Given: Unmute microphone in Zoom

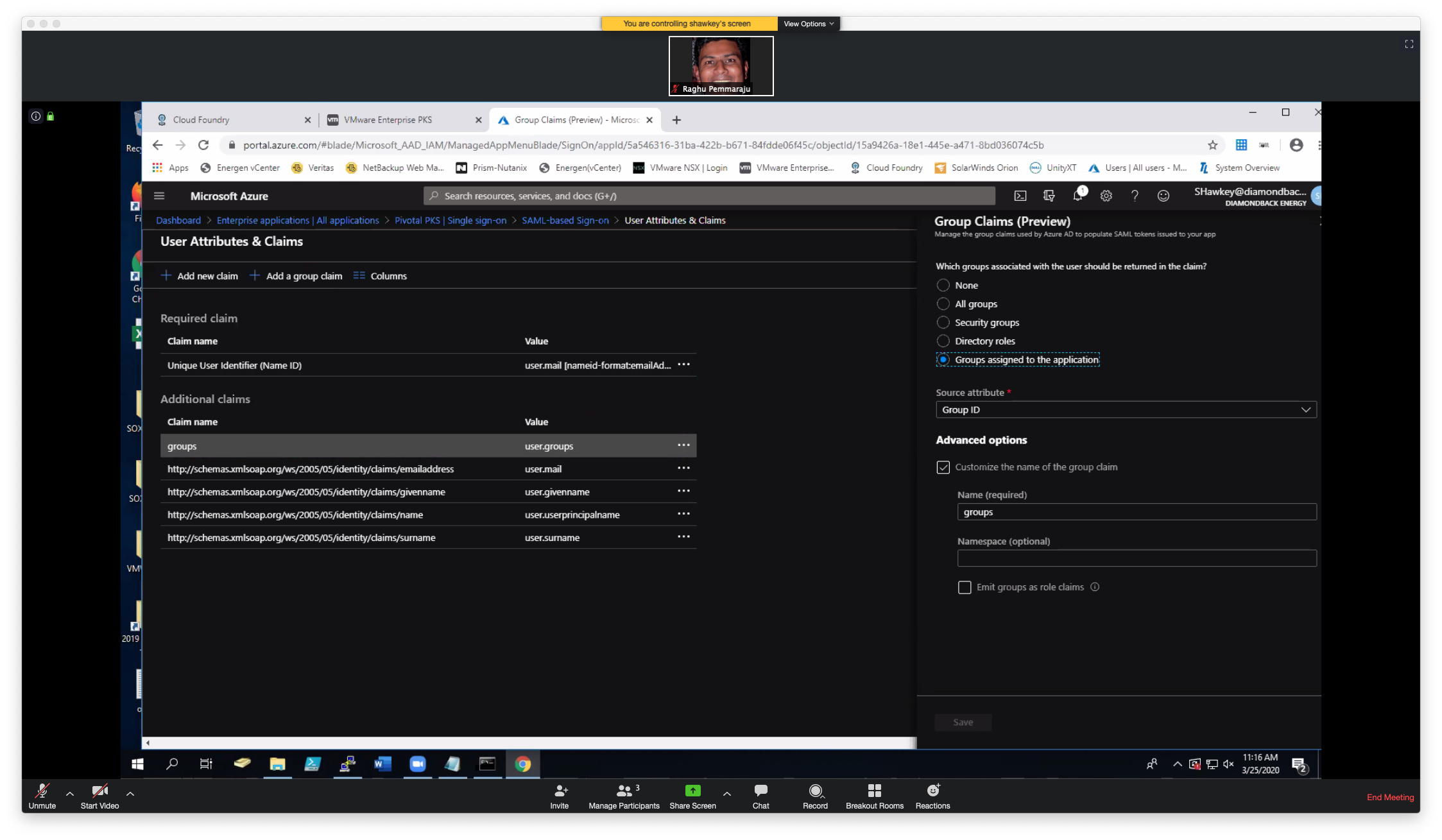Looking at the screenshot, I should tap(42, 796).
